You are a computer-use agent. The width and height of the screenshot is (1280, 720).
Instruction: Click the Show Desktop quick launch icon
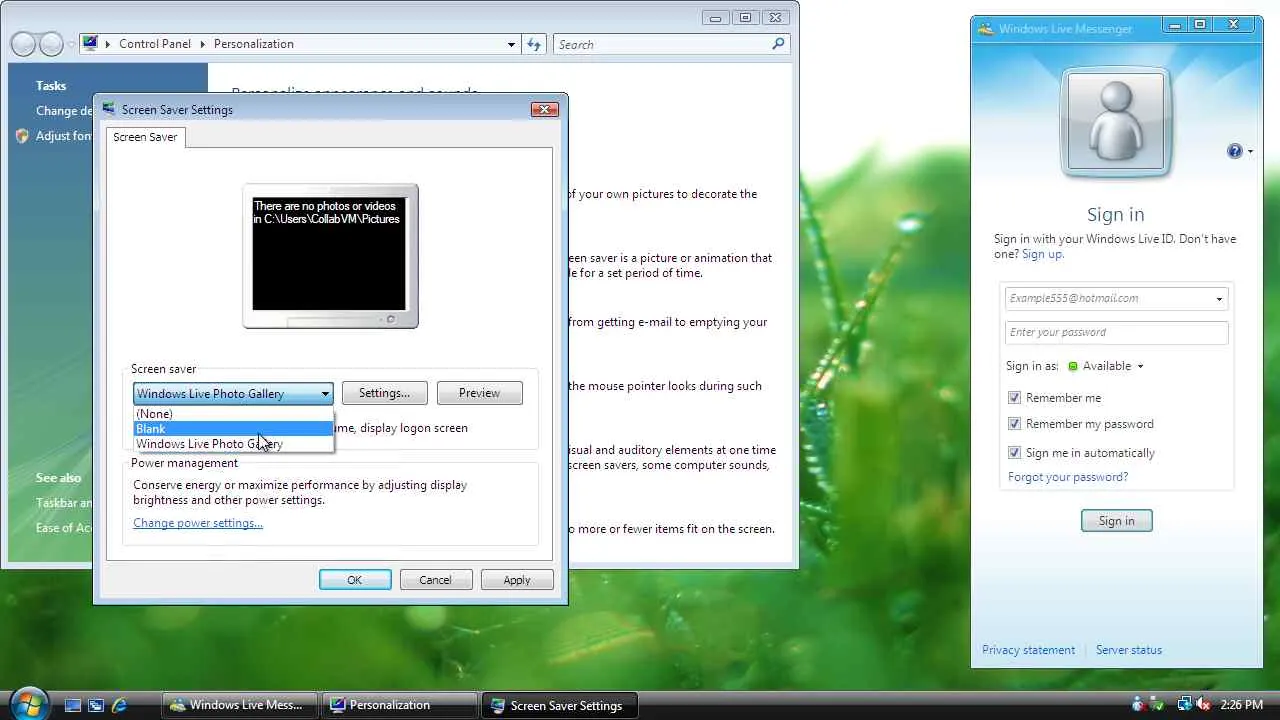[x=73, y=705]
